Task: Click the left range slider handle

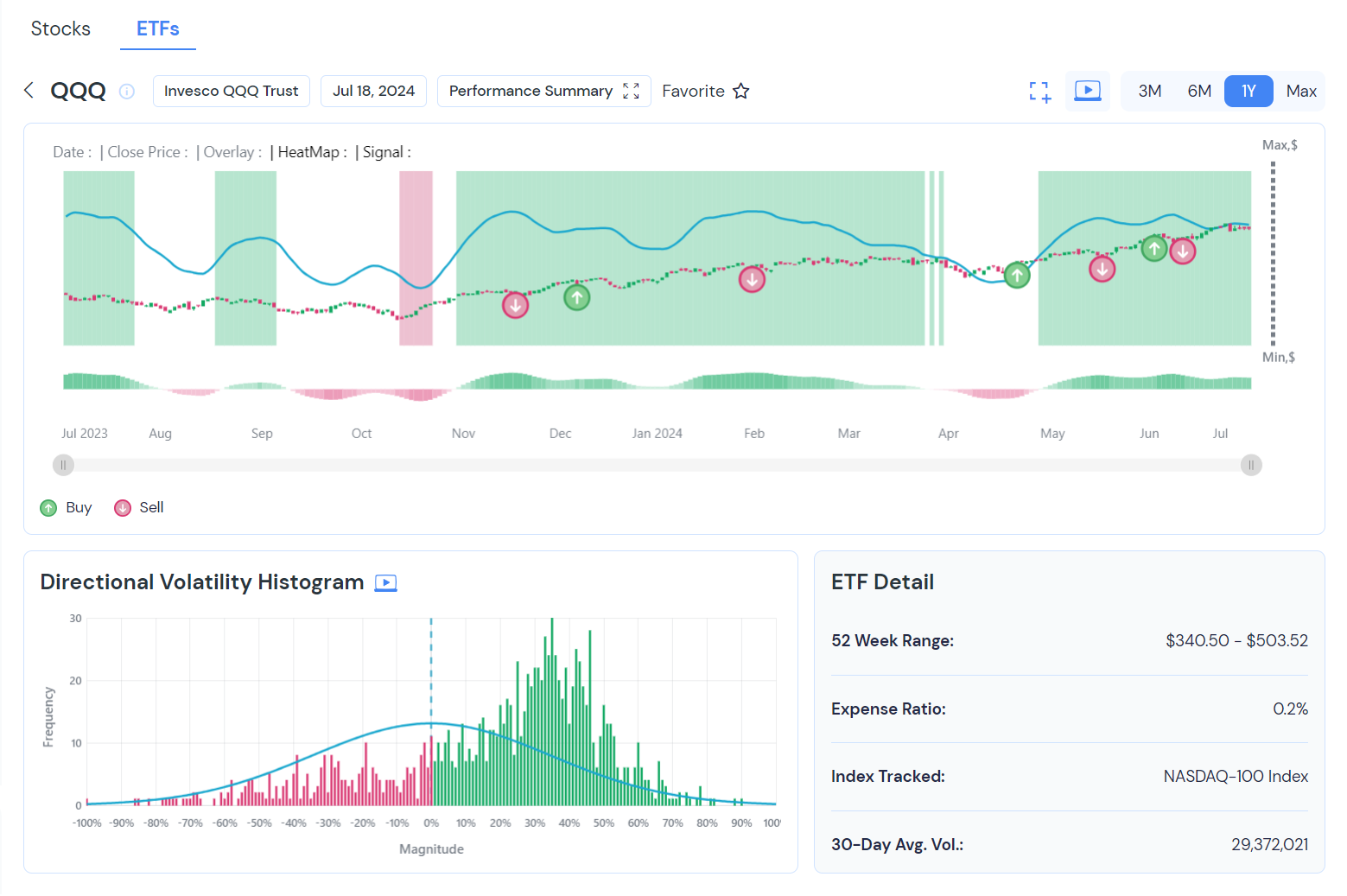Action: click(63, 465)
